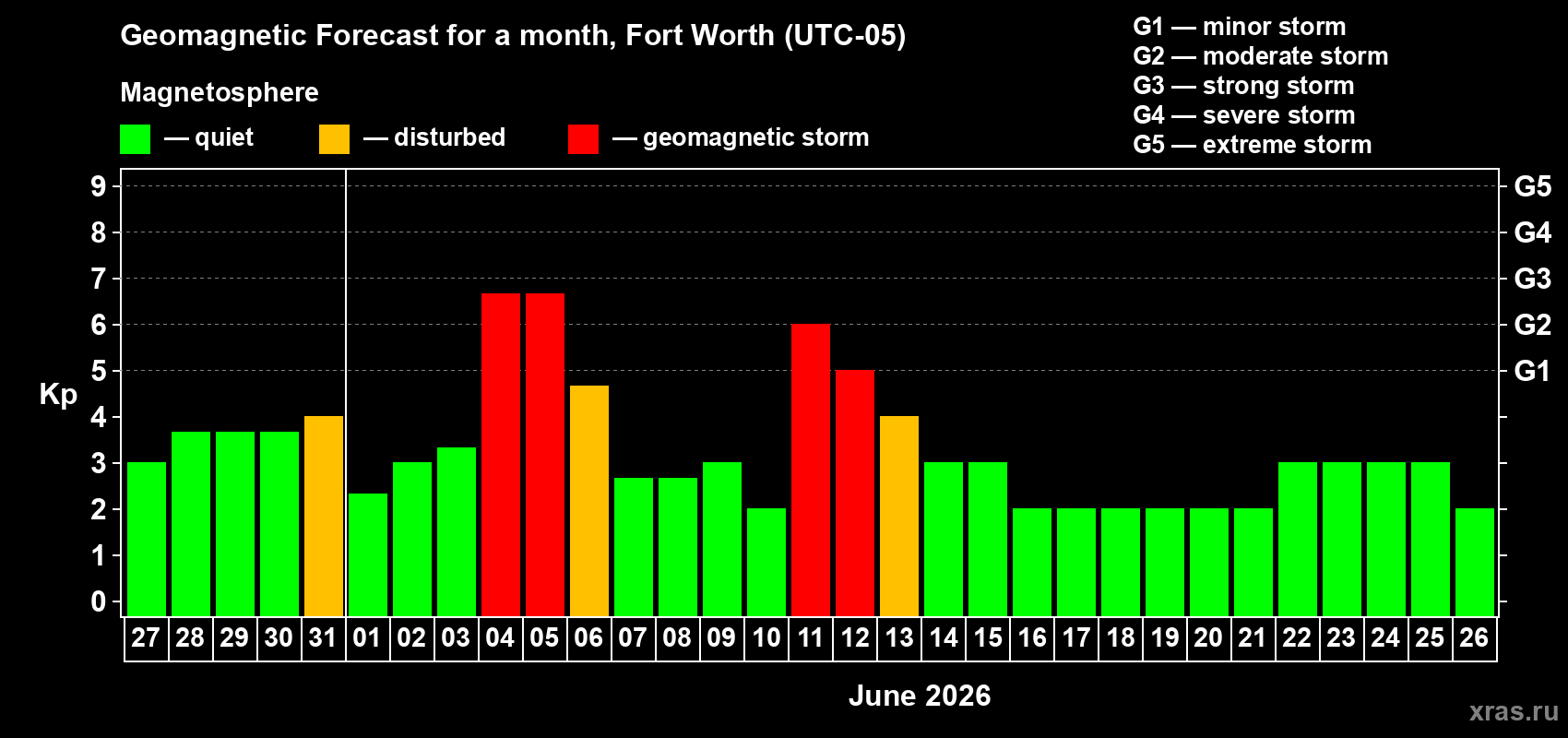Viewport: 1568px width, 738px height.
Task: Click date label 20 on the axis
Action: click(x=1208, y=637)
